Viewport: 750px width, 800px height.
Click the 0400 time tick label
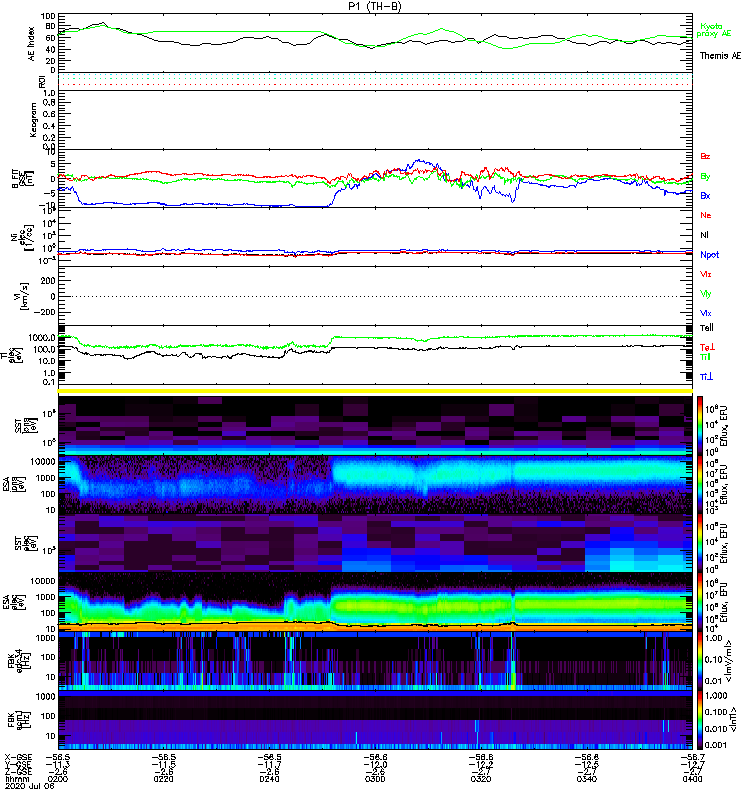click(x=692, y=779)
